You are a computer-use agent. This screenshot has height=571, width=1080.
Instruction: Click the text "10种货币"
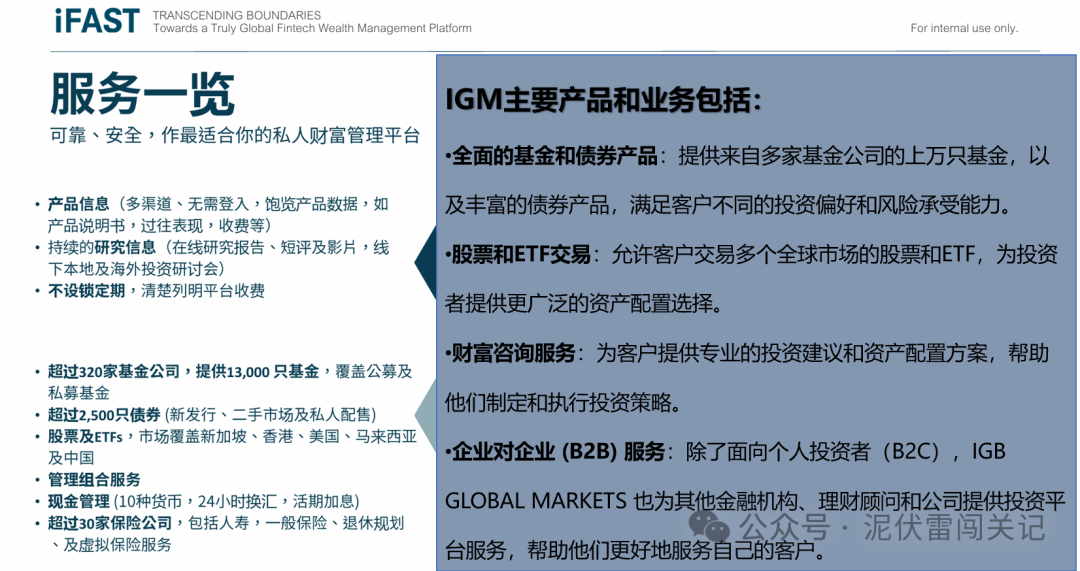click(x=149, y=501)
